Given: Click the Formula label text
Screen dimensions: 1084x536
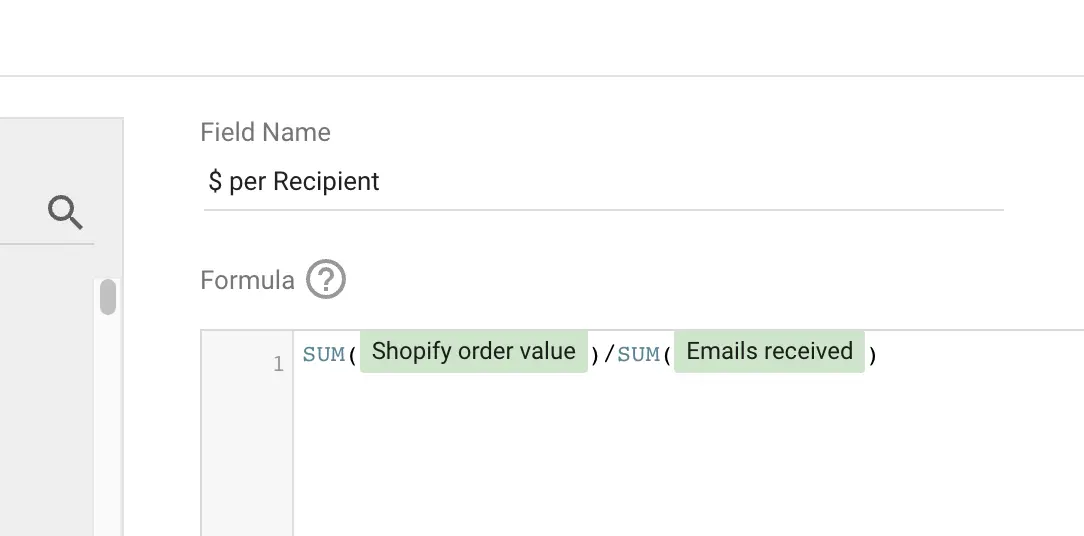Looking at the screenshot, I should click(x=247, y=280).
